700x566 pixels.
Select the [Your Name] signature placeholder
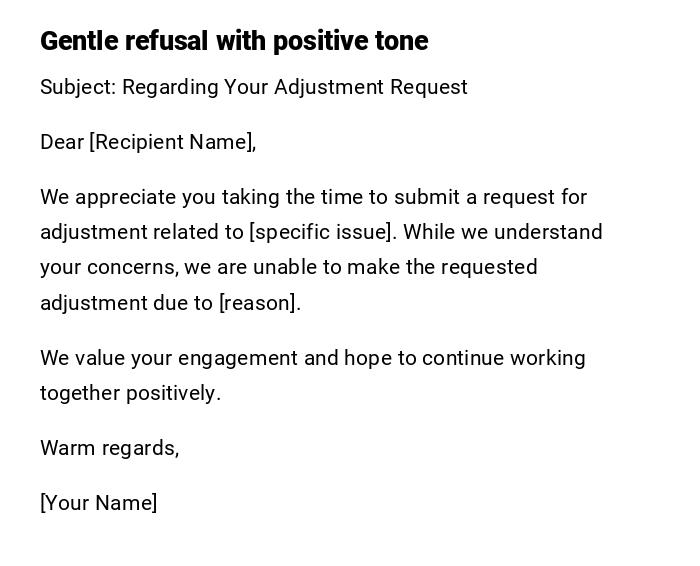point(99,503)
